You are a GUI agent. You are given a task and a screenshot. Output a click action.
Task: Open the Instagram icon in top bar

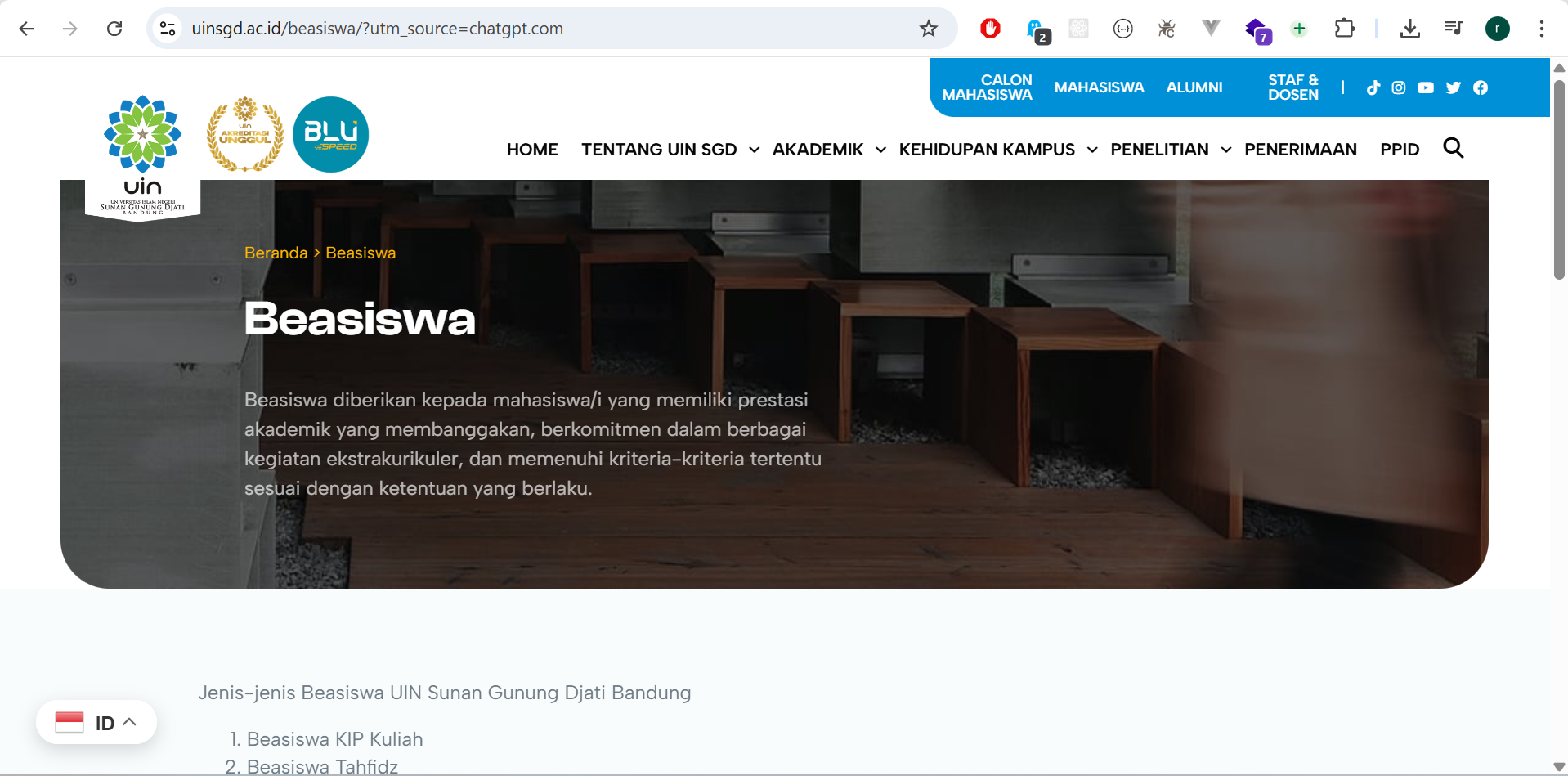[x=1399, y=87]
